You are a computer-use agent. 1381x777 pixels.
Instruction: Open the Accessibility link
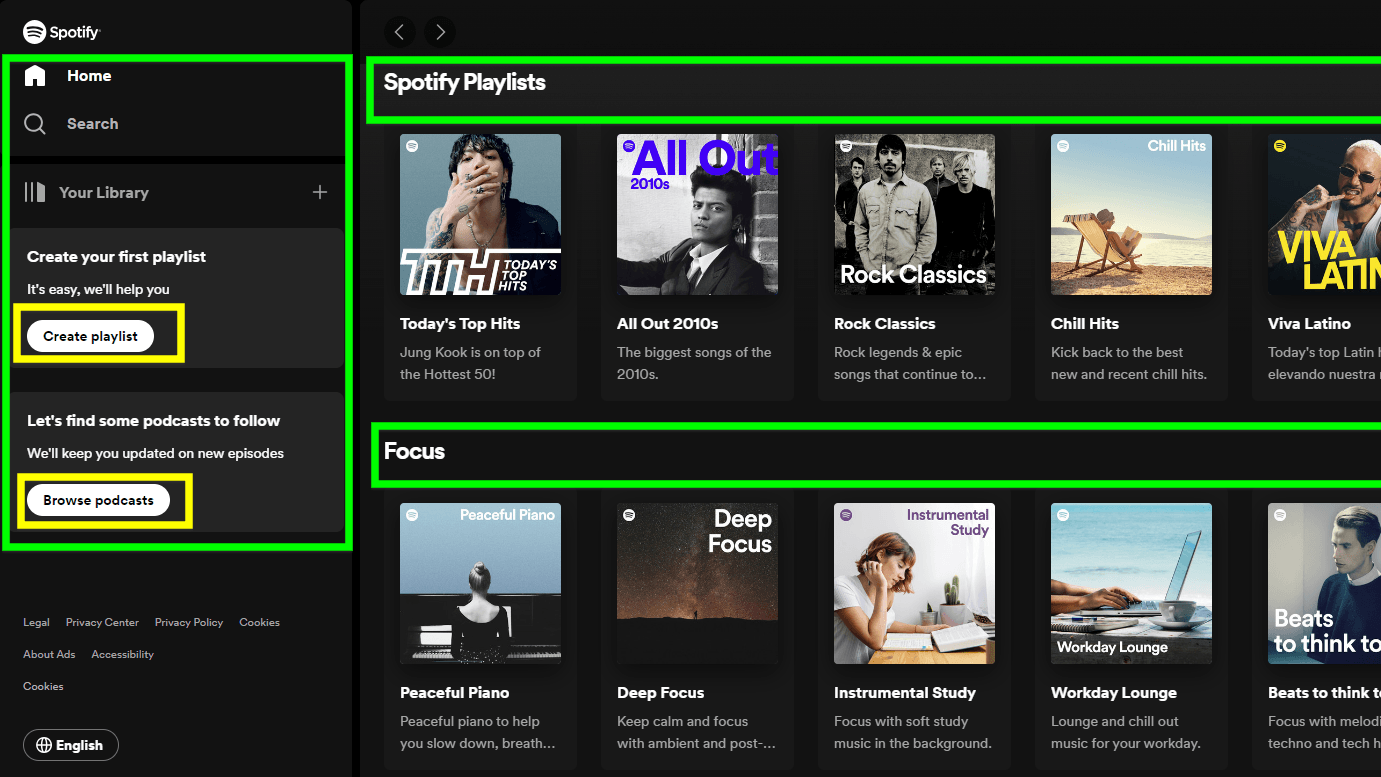(x=123, y=654)
